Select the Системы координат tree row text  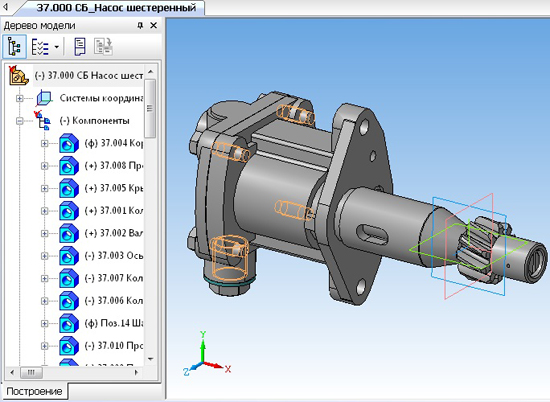(101, 98)
